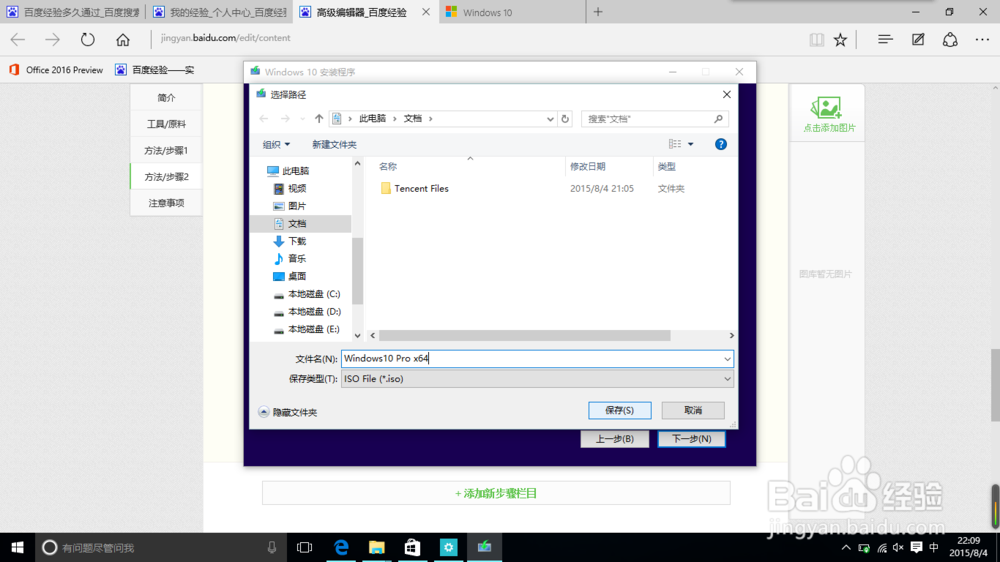Click the search magnifier in dialog
This screenshot has width=1000, height=562.
(718, 119)
